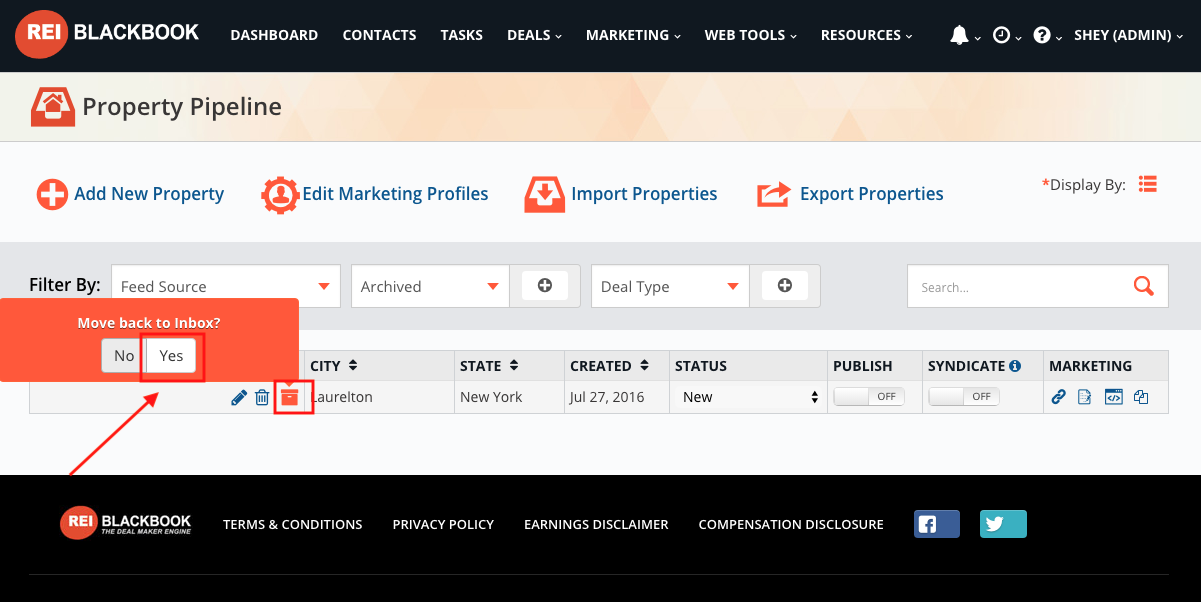
Task: Click the search magnifier icon
Action: pyautogui.click(x=1144, y=286)
